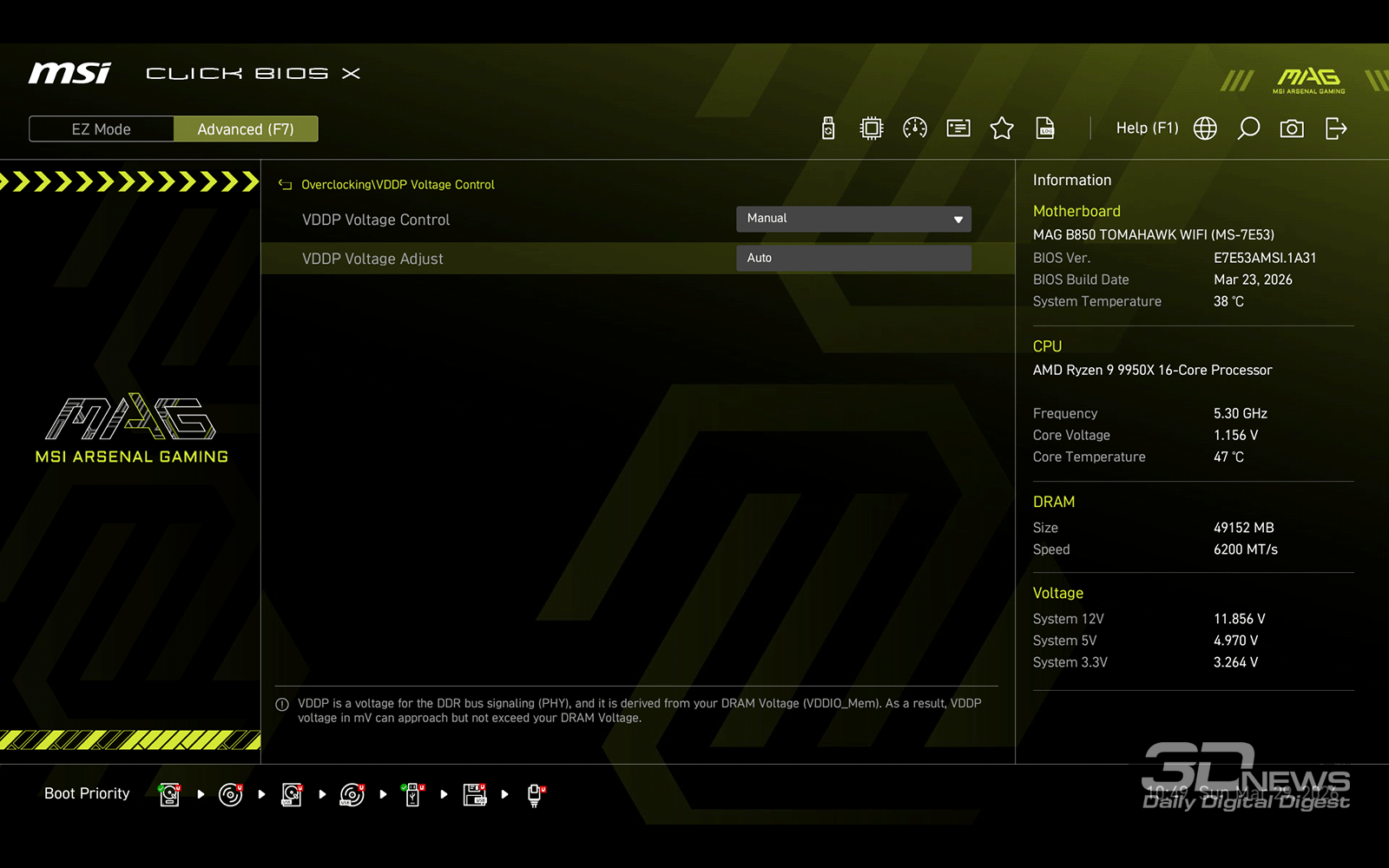The image size is (1389, 868).
Task: Select the first hard disk boot device
Action: click(x=170, y=794)
